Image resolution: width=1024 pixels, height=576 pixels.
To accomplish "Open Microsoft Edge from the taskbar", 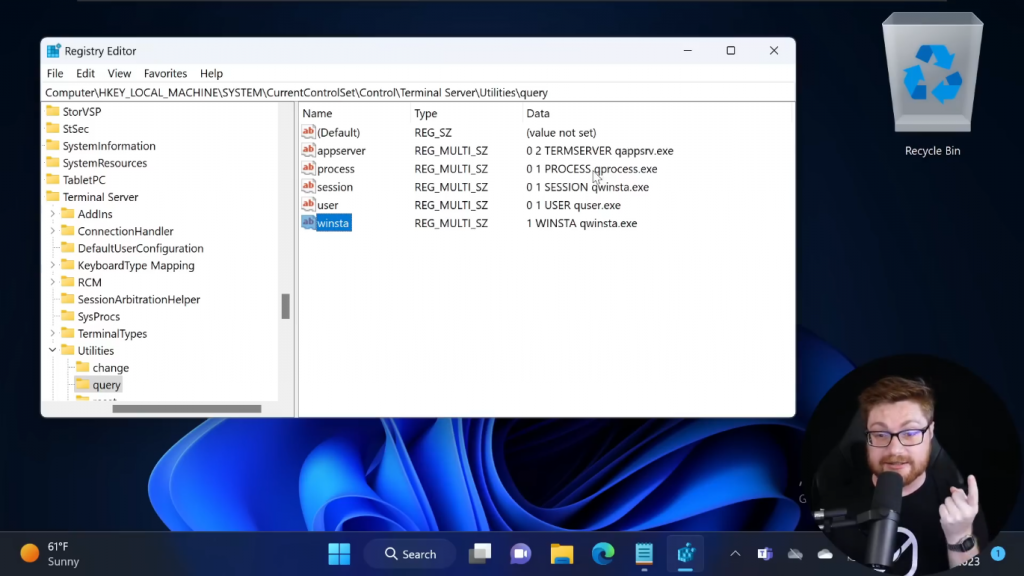I will click(602, 553).
